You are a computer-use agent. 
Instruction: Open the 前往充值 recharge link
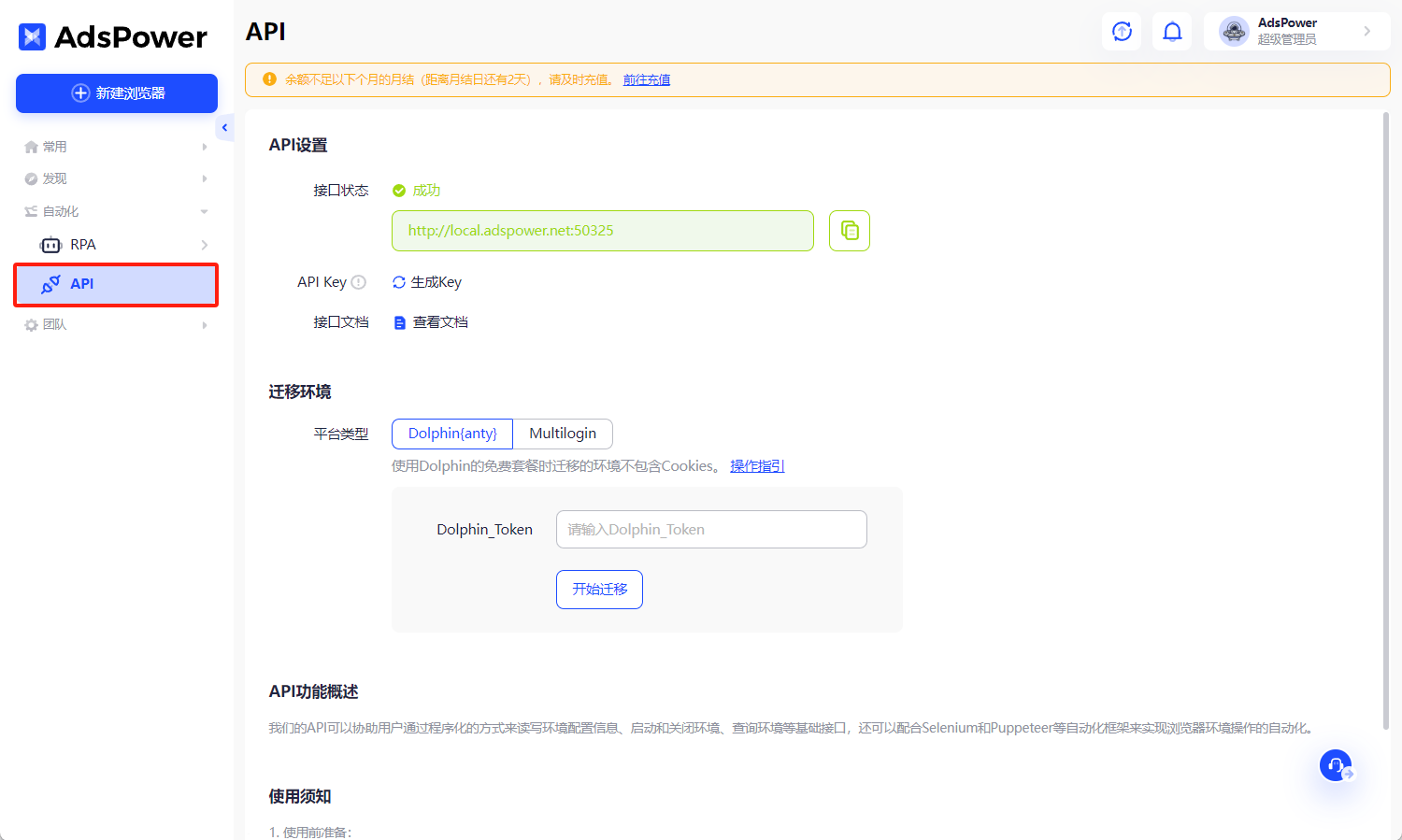(x=647, y=79)
